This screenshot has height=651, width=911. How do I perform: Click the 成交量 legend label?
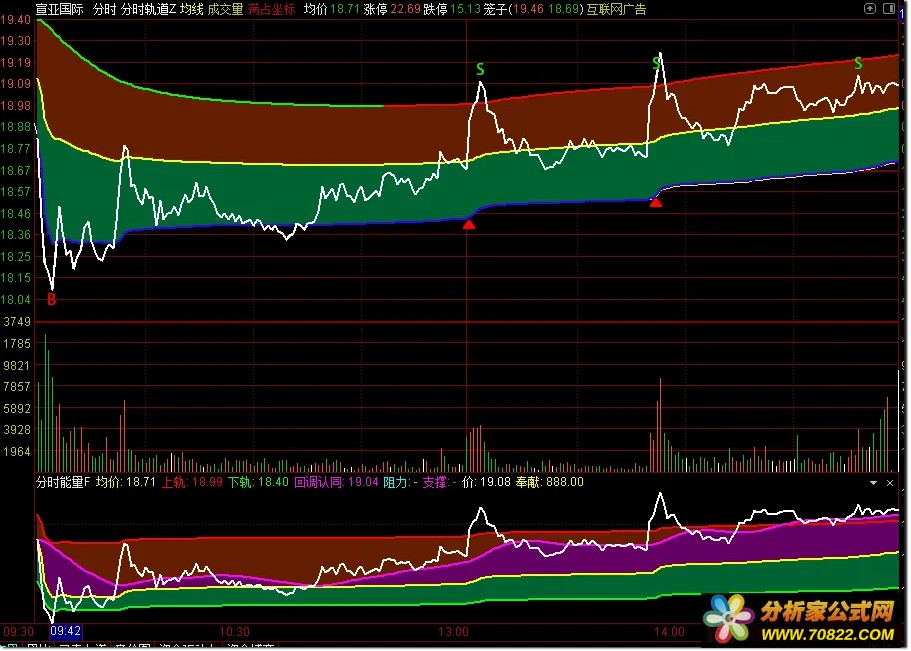(225, 9)
